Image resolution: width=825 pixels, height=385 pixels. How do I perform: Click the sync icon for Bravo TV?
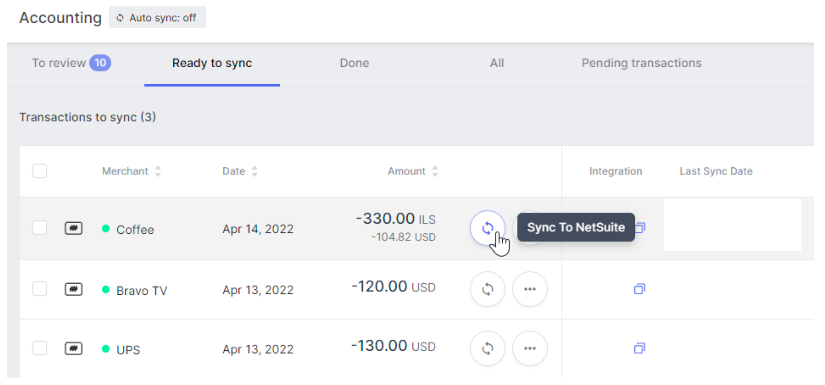(x=488, y=289)
